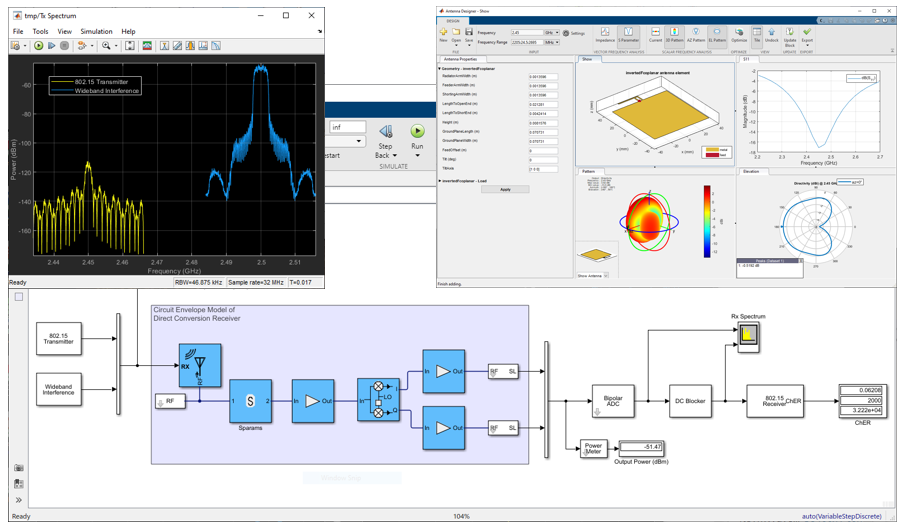Open the Optimize tool in Antenna Designer

pos(739,35)
